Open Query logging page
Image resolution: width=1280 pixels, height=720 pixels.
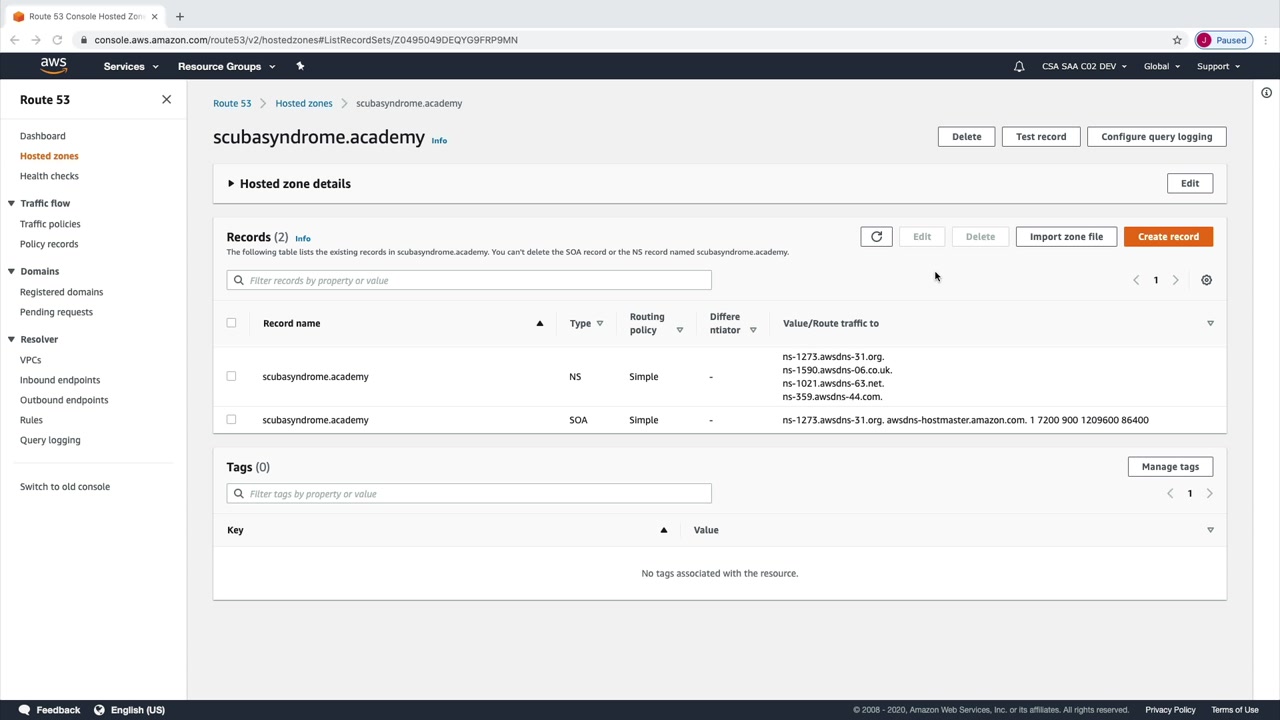pyautogui.click(x=50, y=440)
